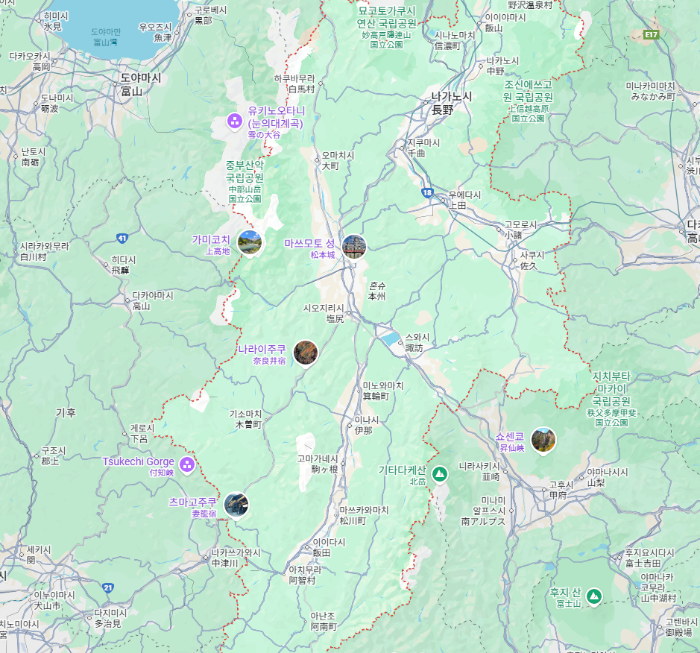Screen dimensions: 700x653
Task: Click the 혼슈 island label
Action: [x=377, y=291]
